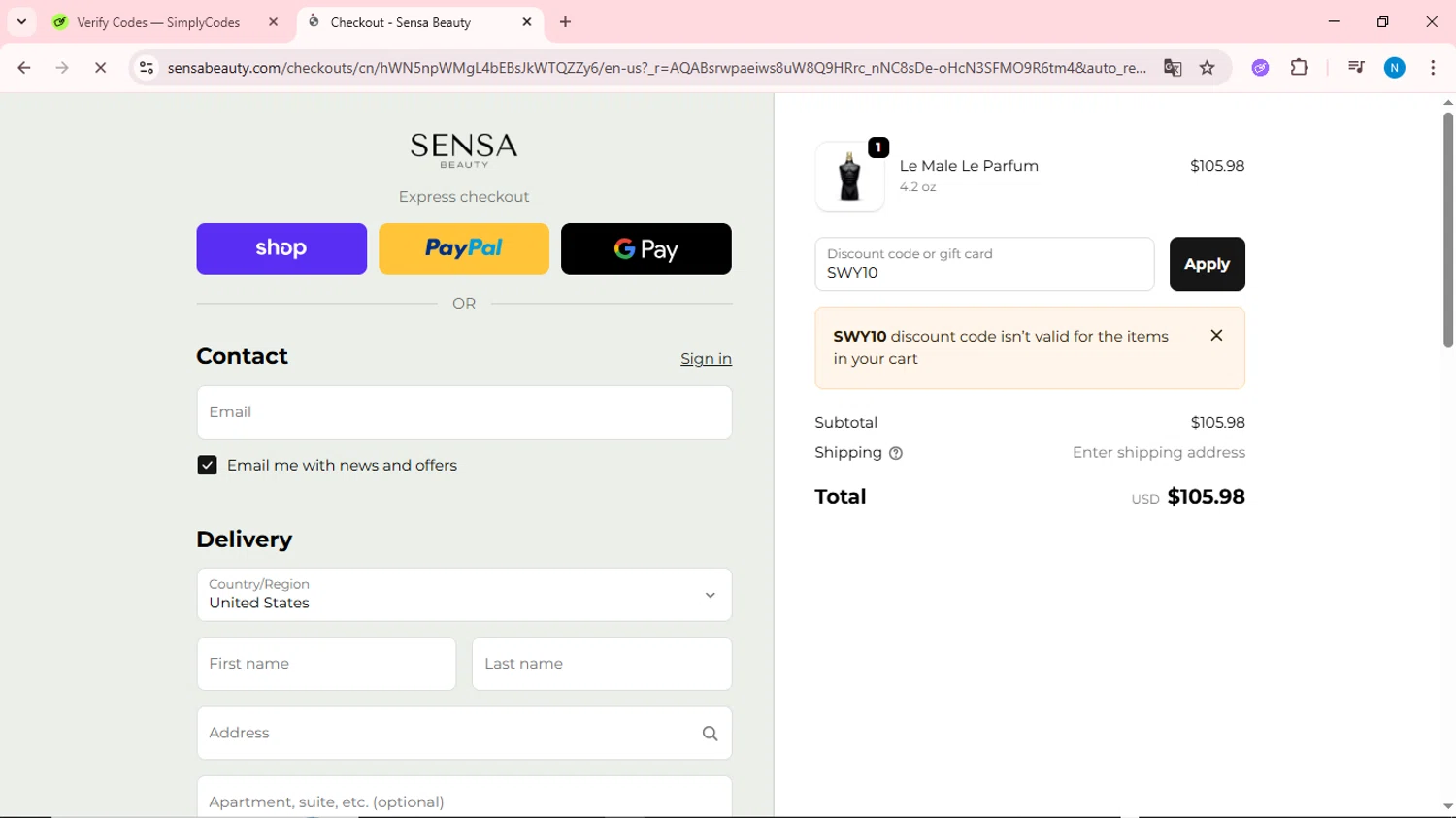Click the discount code input field

(984, 264)
